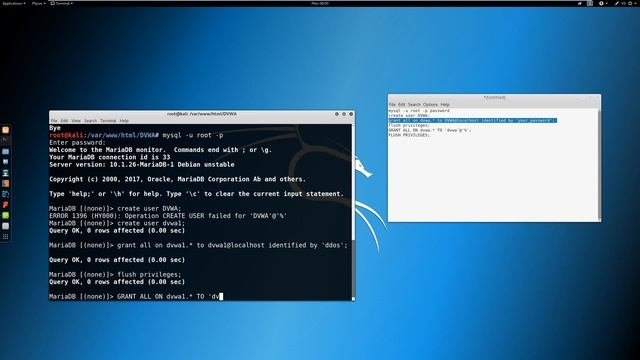Click 'FLUSH PRIVILEGES;' line in editor
This screenshot has width=640, height=360.
point(409,135)
